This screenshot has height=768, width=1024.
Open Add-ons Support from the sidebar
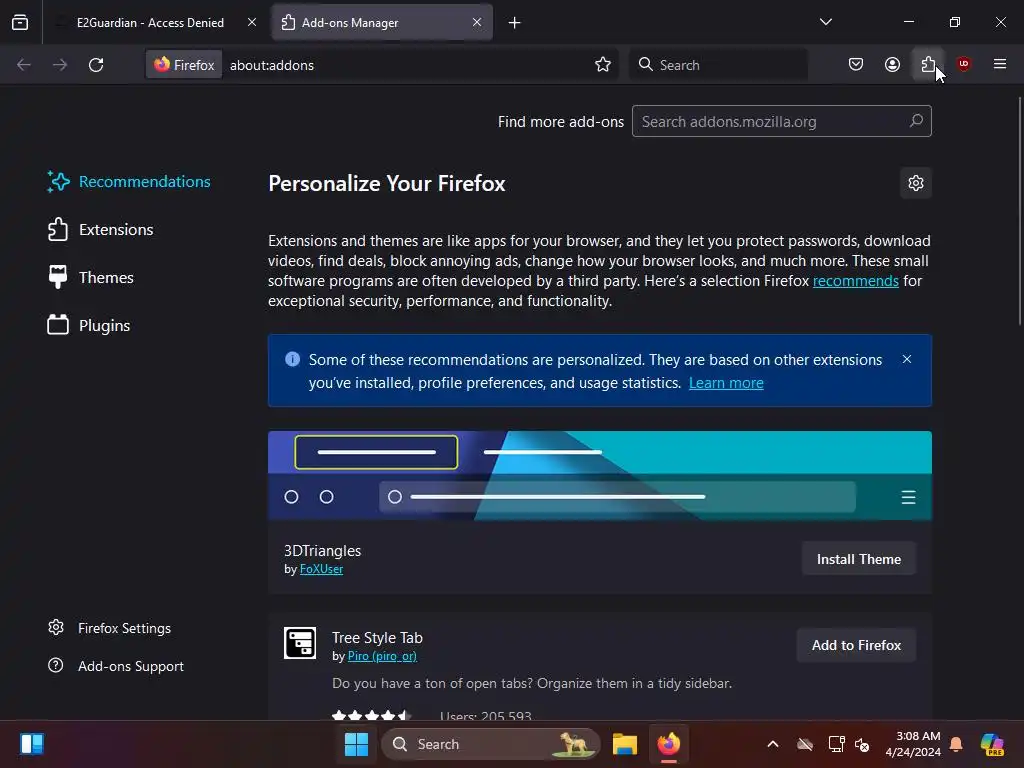[116, 666]
